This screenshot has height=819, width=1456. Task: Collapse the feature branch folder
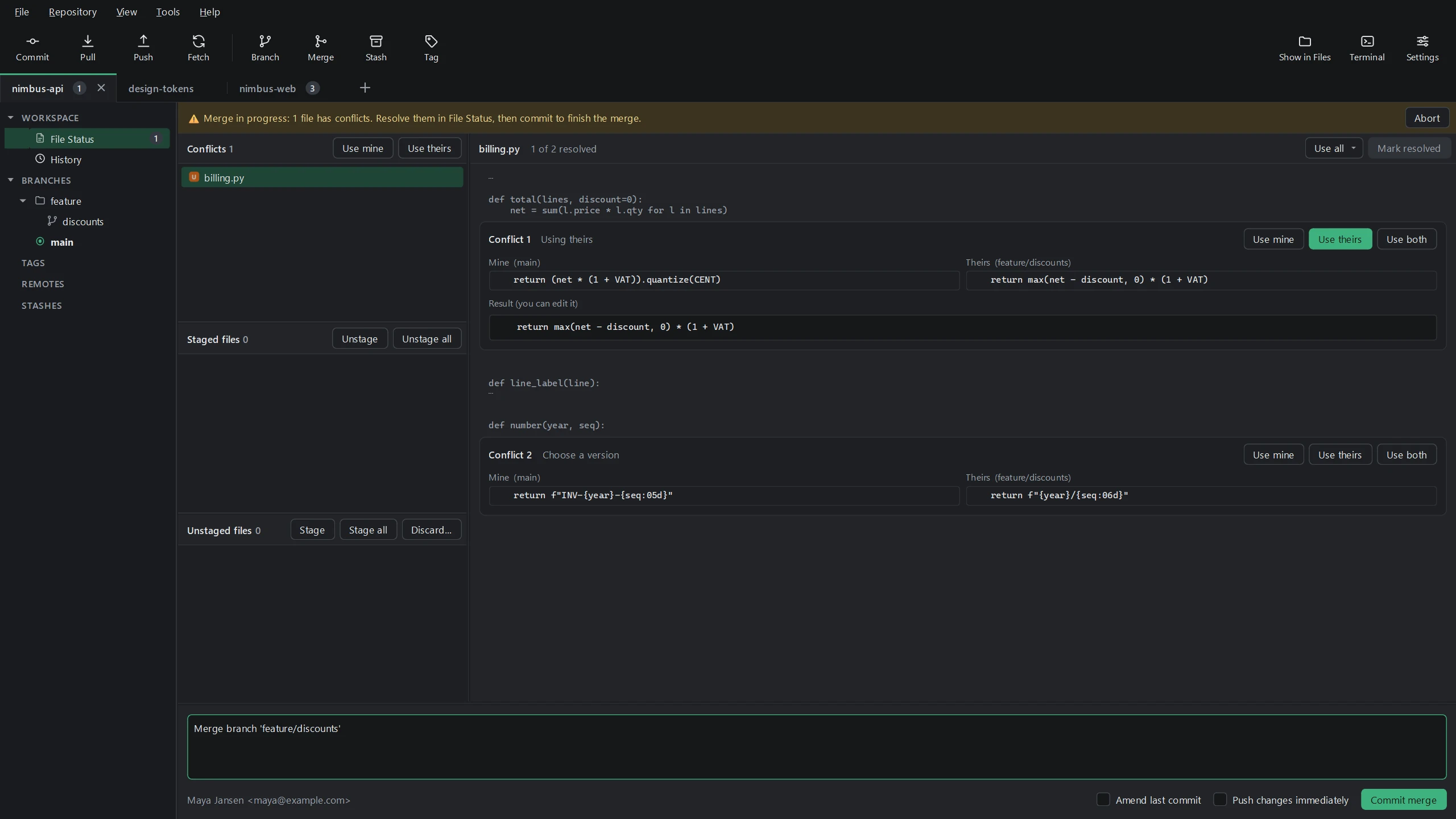point(23,201)
